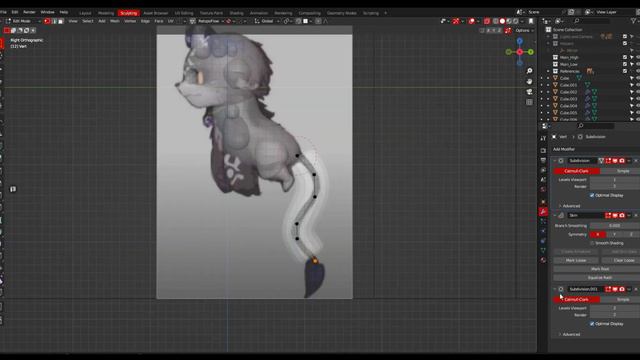The width and height of the screenshot is (640, 360).
Task: Toggle the Main_Low collection checkbox
Action: click(x=625, y=64)
